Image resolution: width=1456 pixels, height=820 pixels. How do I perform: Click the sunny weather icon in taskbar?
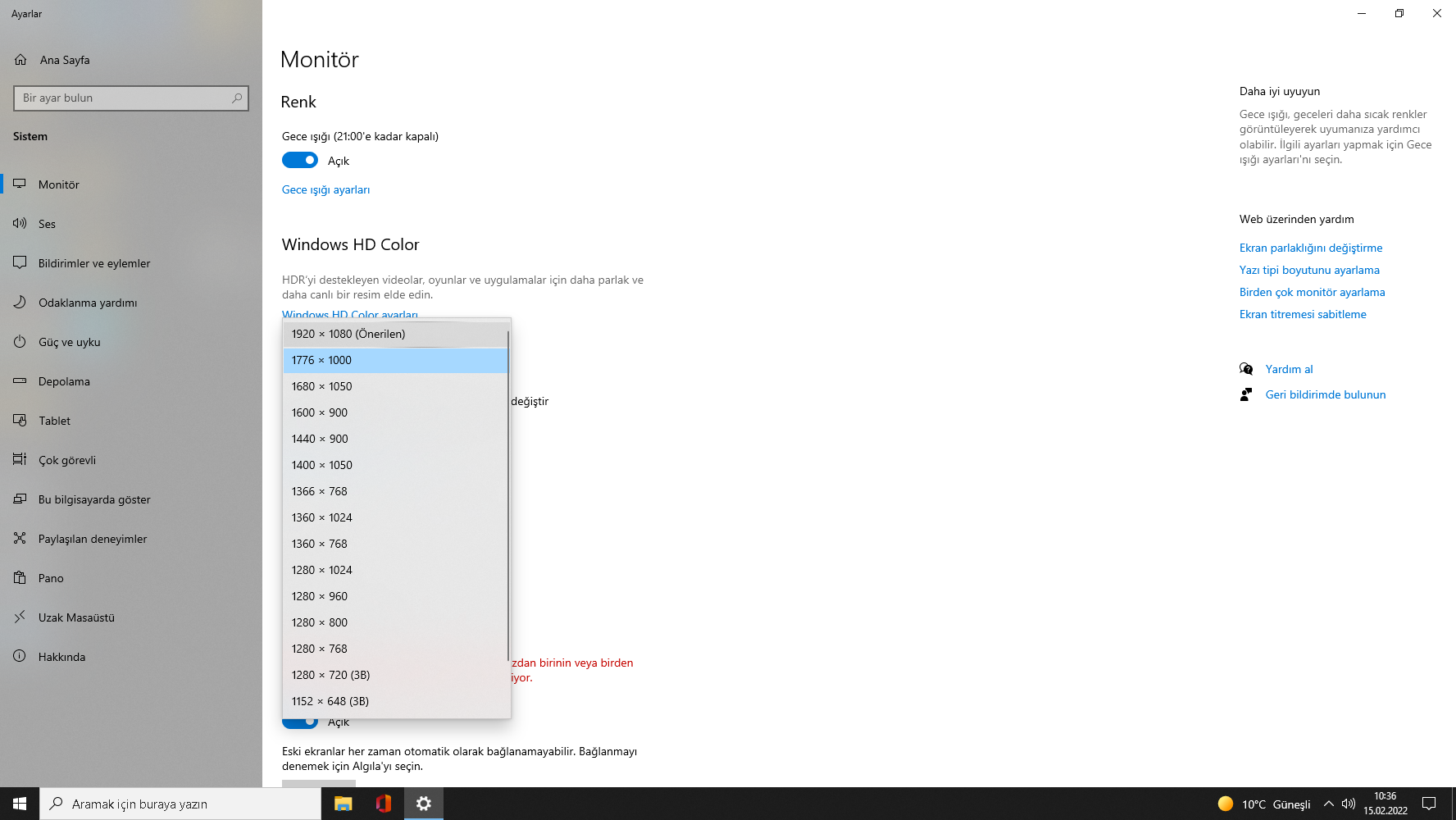[x=1226, y=804]
